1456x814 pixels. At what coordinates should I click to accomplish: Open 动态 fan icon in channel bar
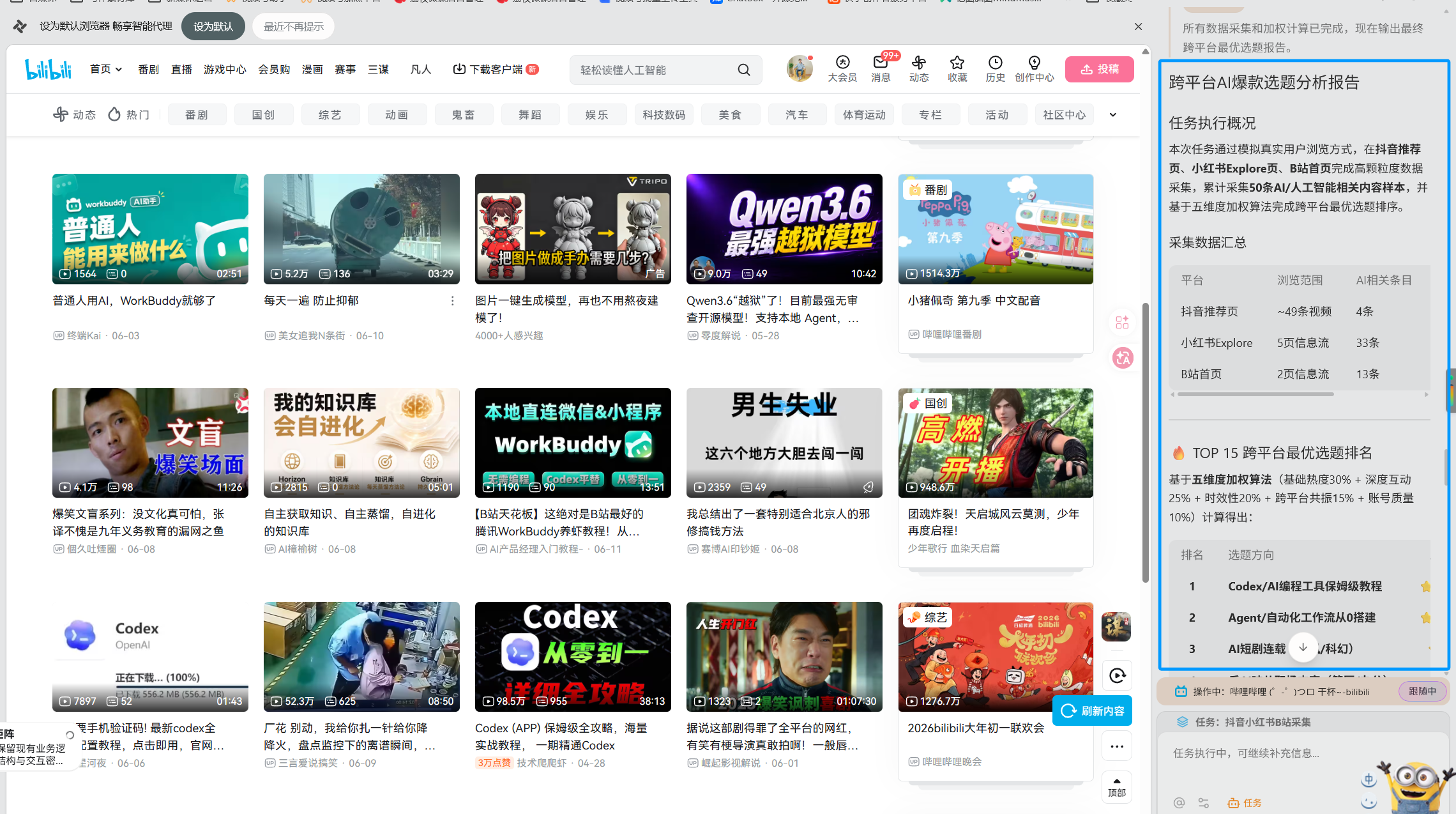tap(61, 114)
